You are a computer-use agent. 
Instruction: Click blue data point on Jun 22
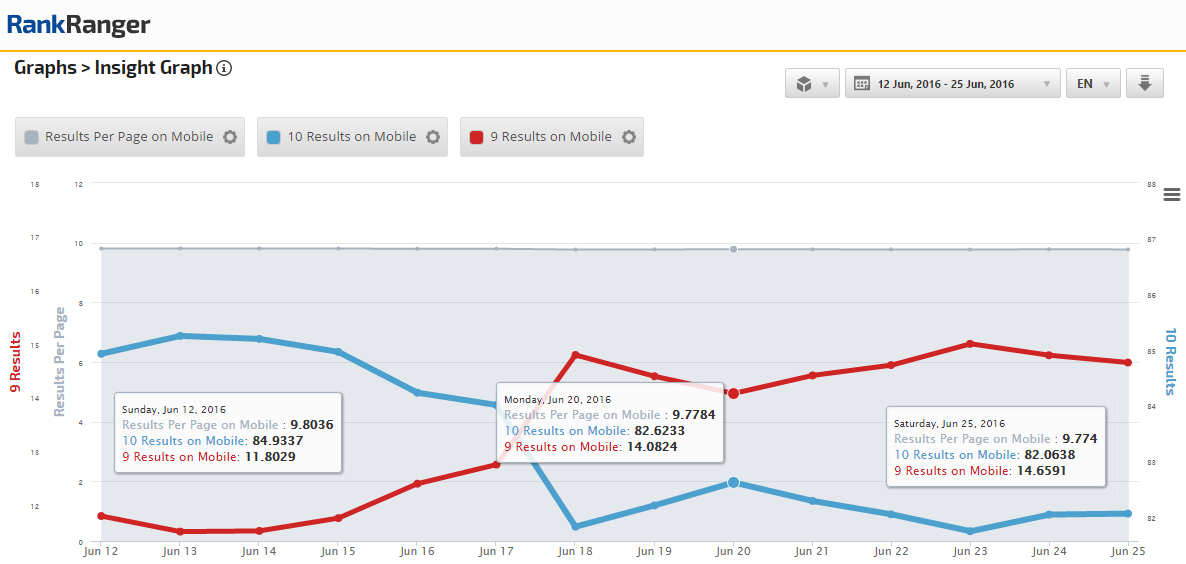[892, 514]
